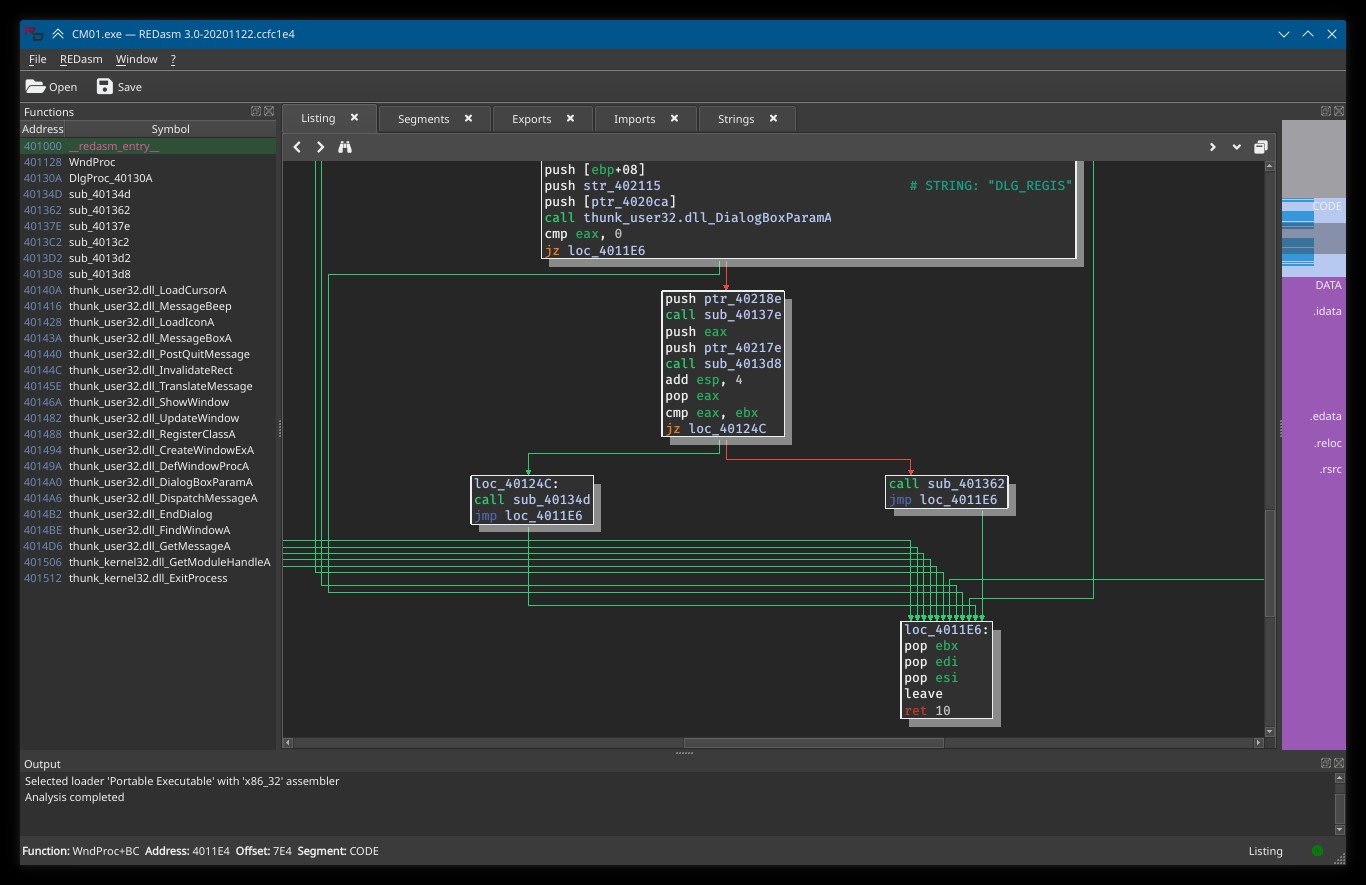This screenshot has height=885, width=1366.
Task: Click the Save disk icon
Action: tap(105, 87)
